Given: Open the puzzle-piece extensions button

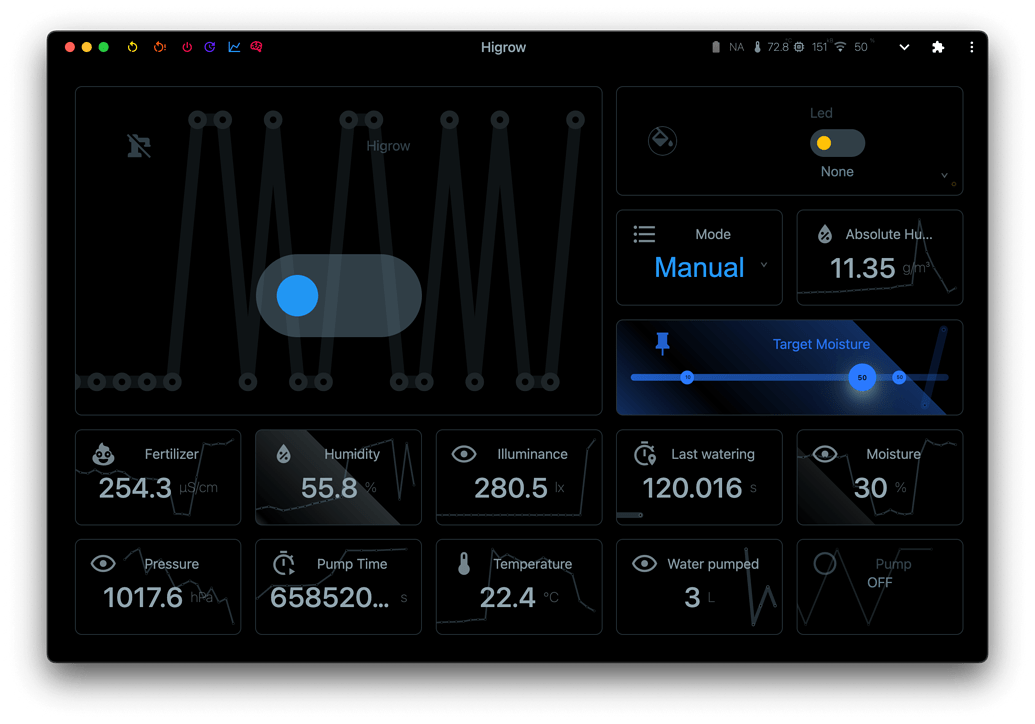Looking at the screenshot, I should (x=938, y=47).
